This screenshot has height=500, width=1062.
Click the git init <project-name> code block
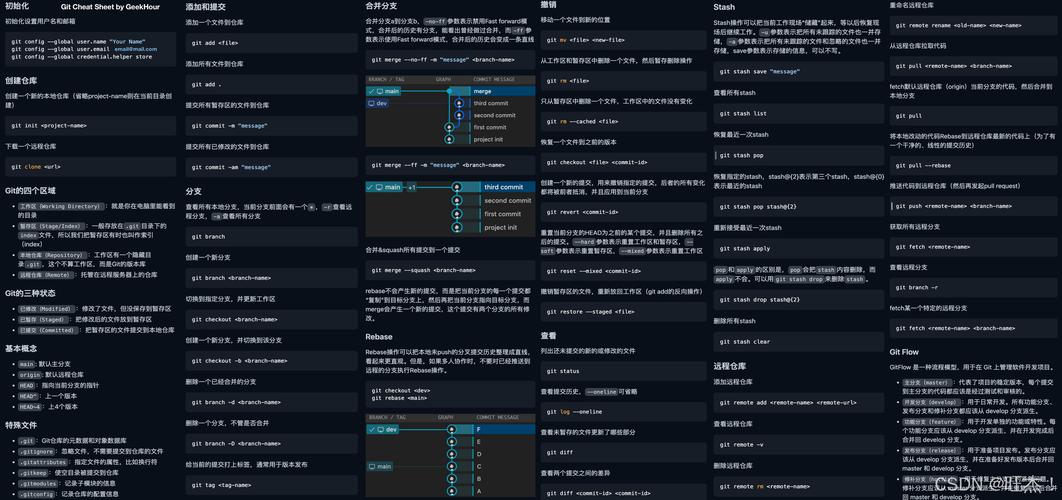[90, 125]
